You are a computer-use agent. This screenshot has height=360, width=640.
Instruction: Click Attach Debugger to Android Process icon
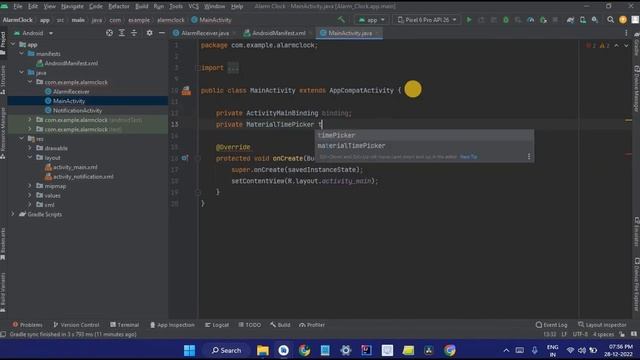(x=543, y=20)
